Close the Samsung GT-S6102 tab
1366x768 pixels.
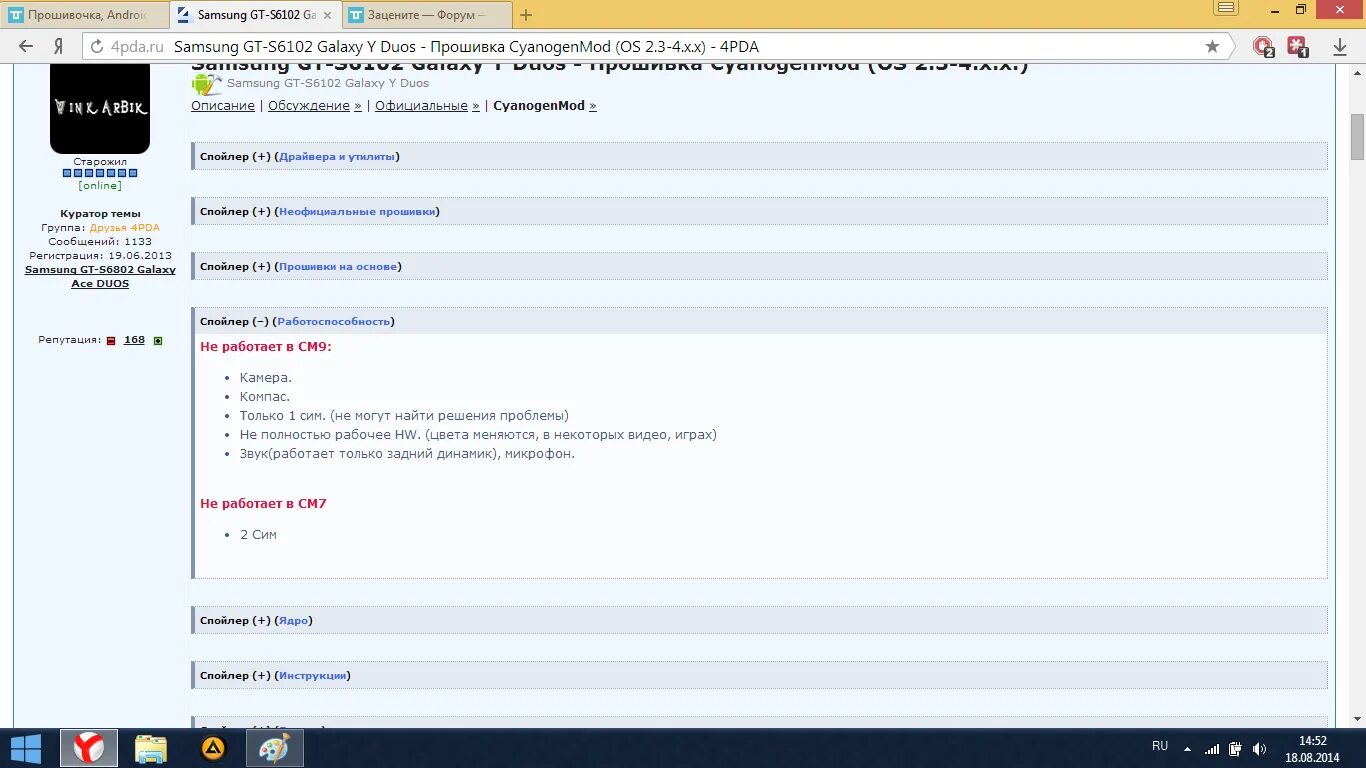[327, 15]
